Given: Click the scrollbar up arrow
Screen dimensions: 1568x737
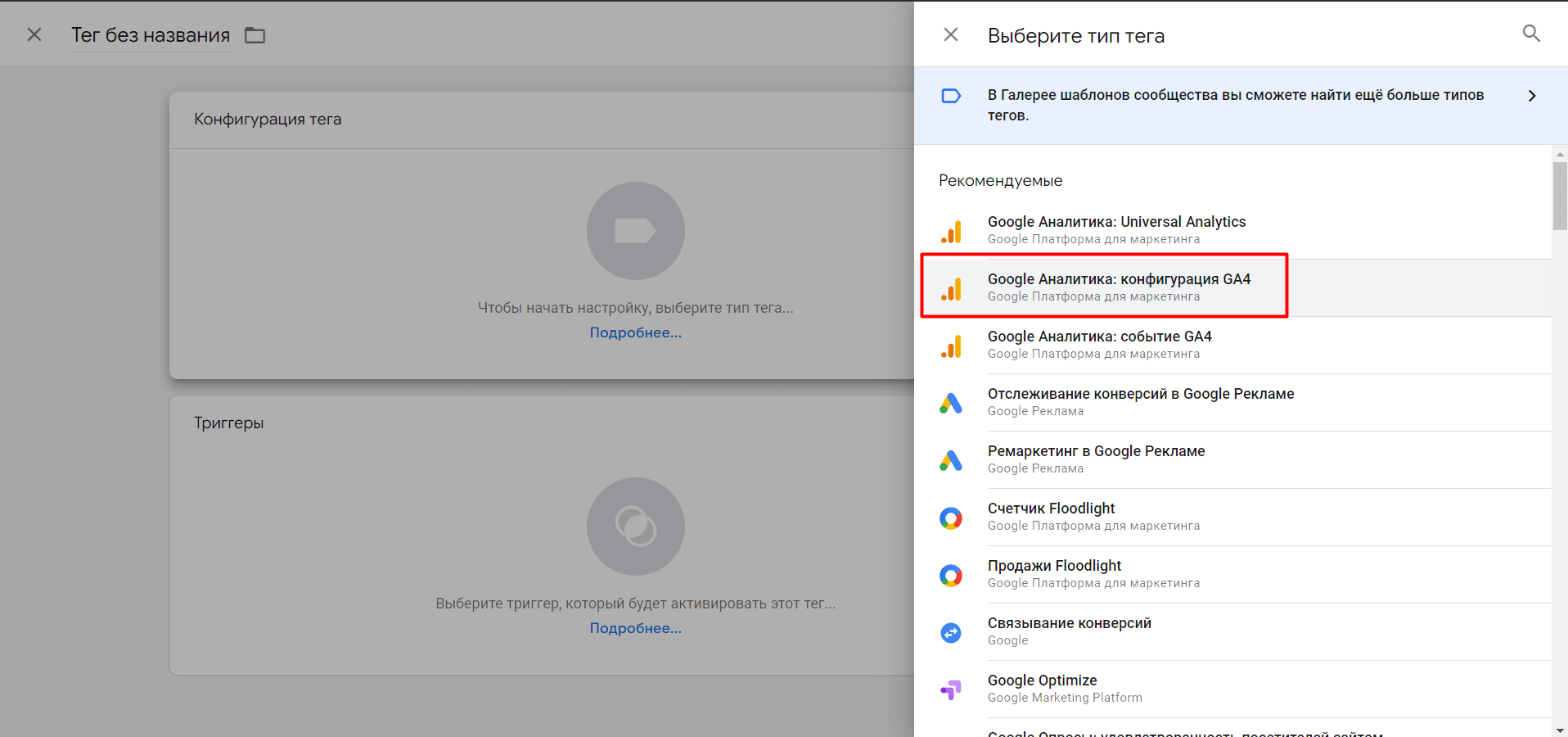Looking at the screenshot, I should tap(1560, 154).
